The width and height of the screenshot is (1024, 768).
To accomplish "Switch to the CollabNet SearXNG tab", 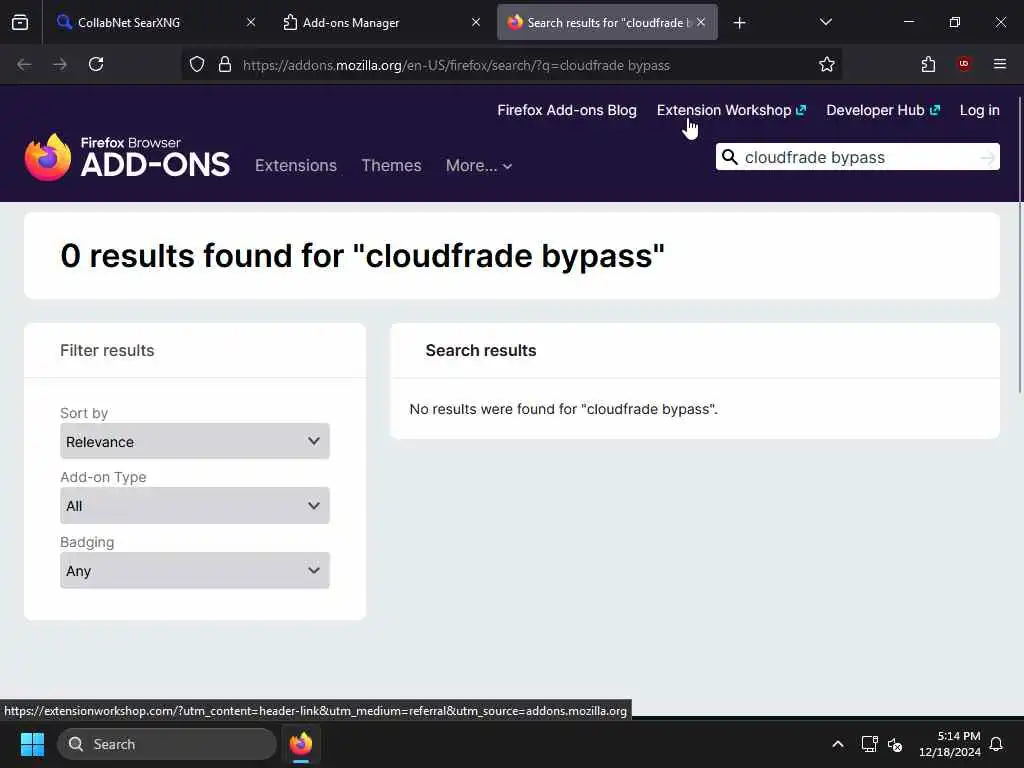I will tap(155, 22).
